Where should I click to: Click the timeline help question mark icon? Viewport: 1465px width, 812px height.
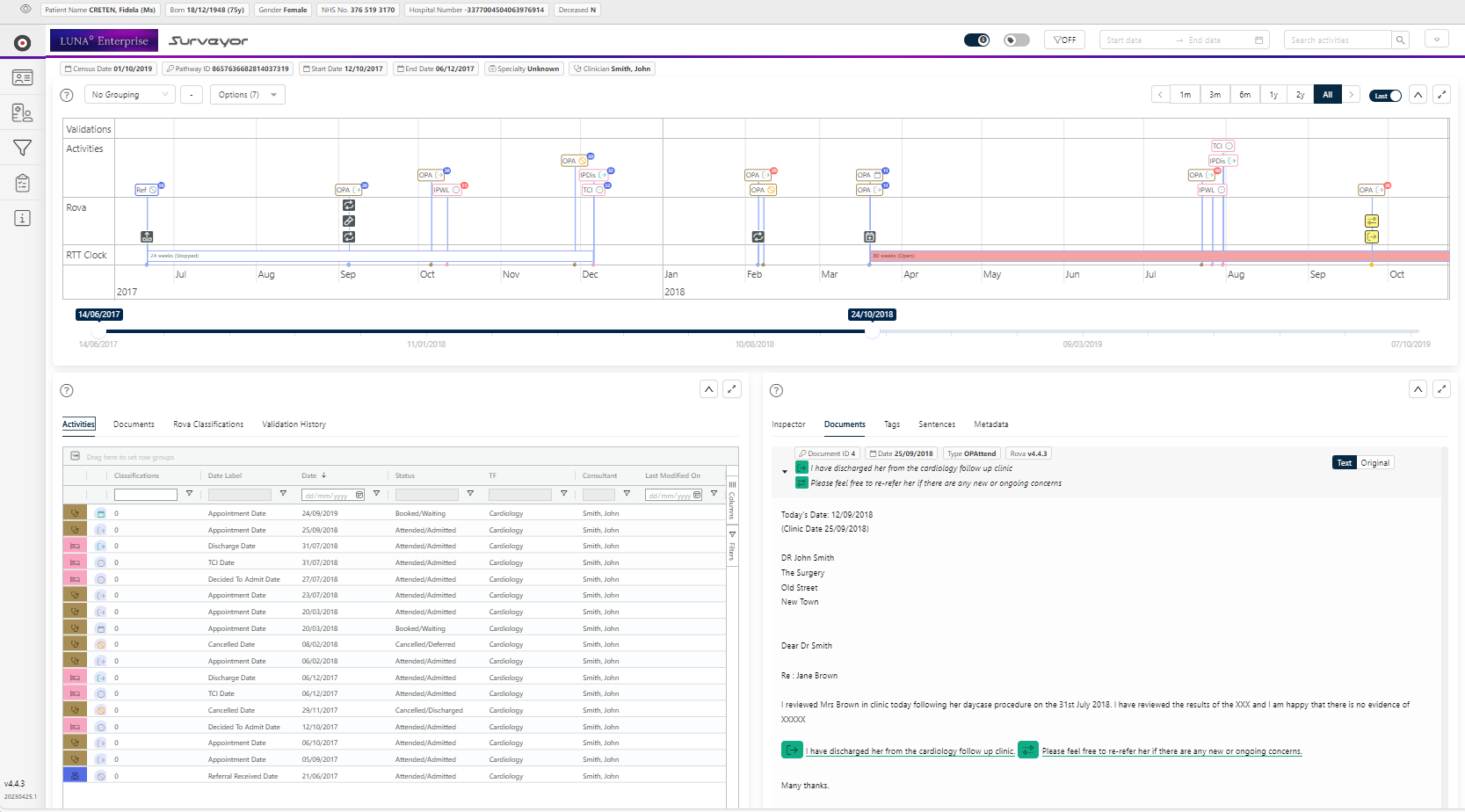click(67, 95)
